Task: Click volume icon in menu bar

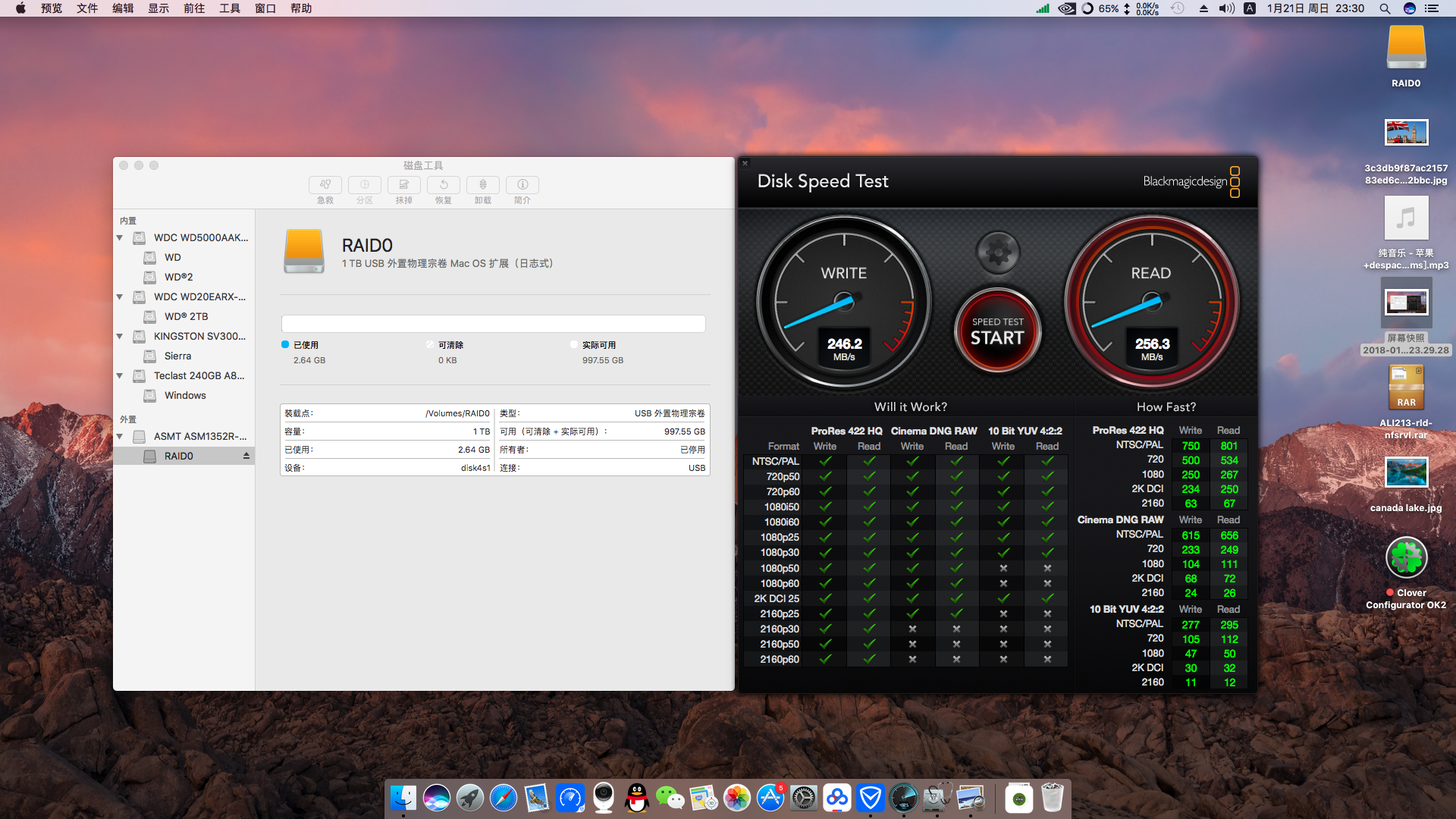Action: [1226, 8]
